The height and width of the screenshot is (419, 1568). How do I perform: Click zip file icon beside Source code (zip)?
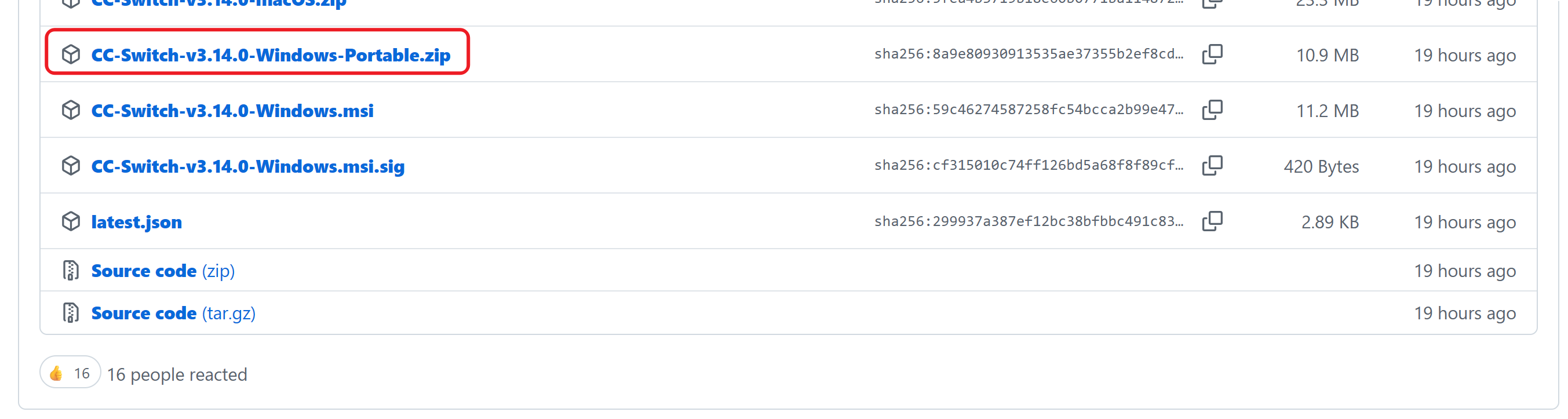[71, 271]
